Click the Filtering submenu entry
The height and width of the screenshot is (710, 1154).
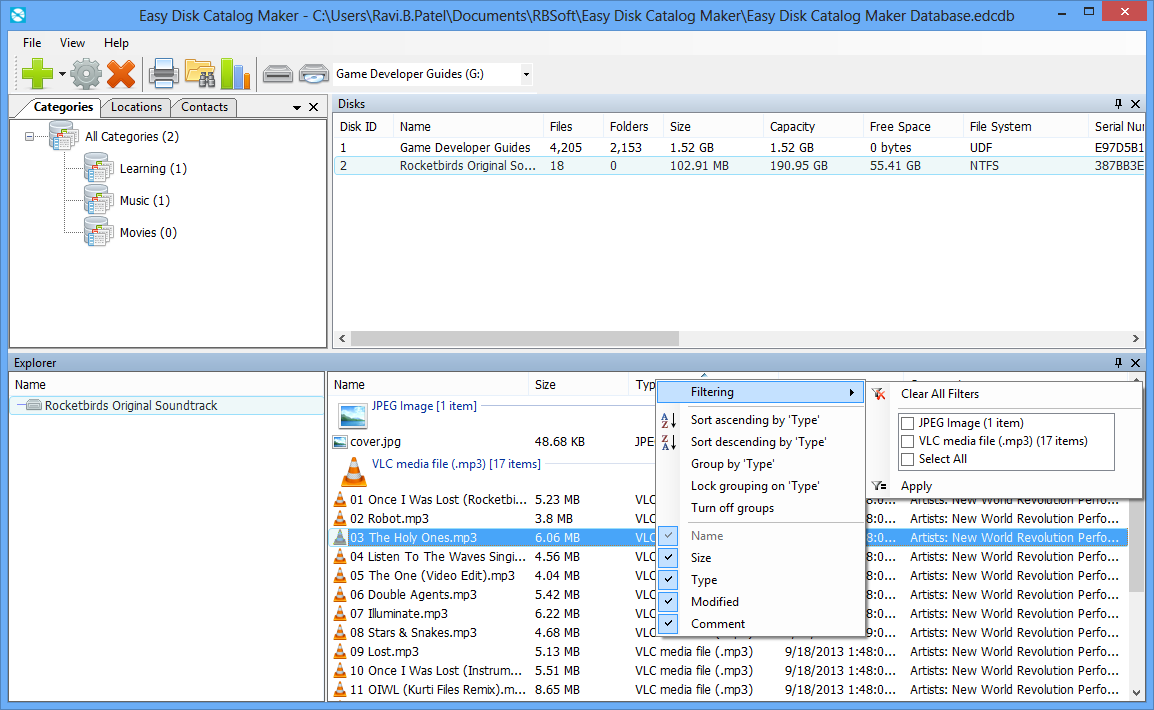760,392
